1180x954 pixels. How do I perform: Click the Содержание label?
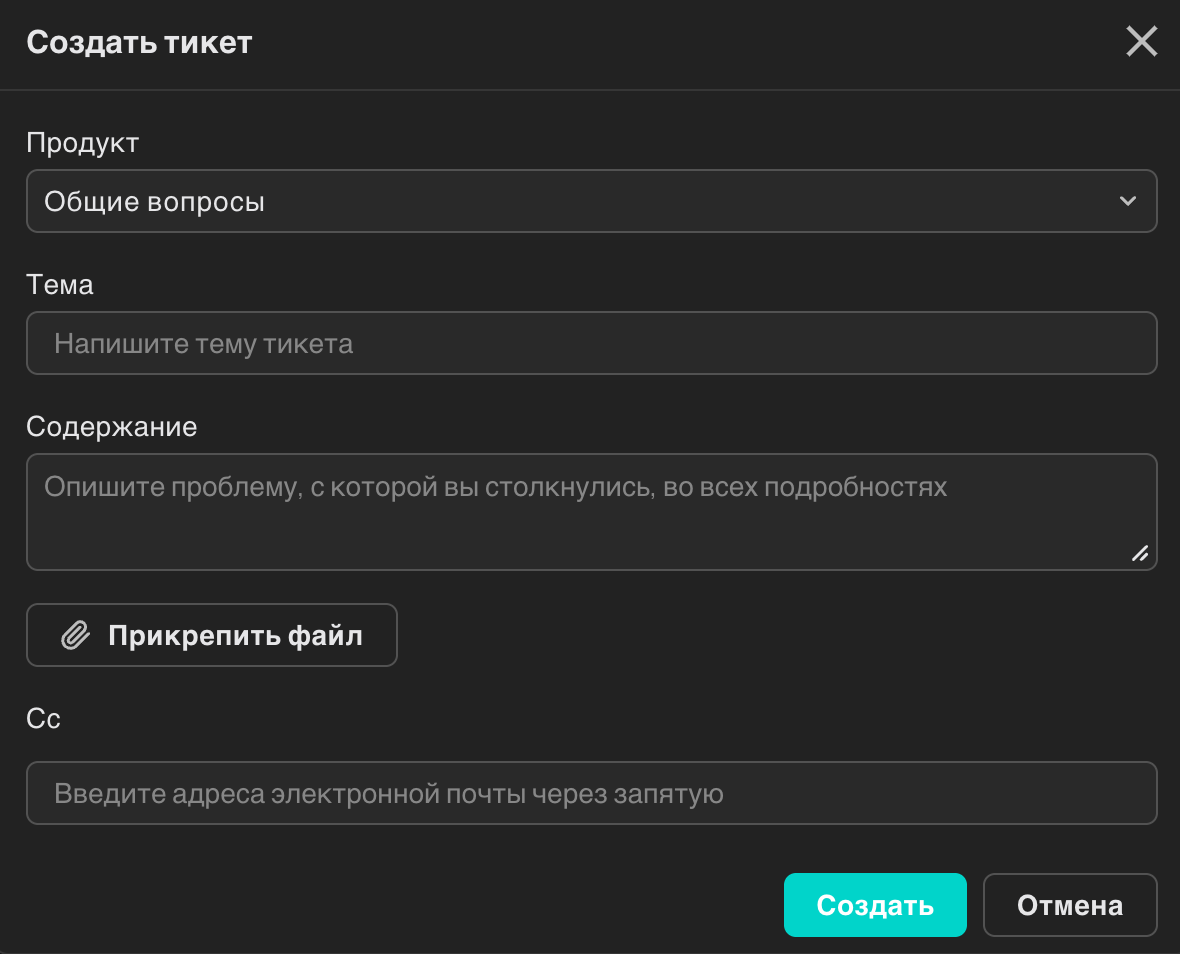[x=112, y=426]
